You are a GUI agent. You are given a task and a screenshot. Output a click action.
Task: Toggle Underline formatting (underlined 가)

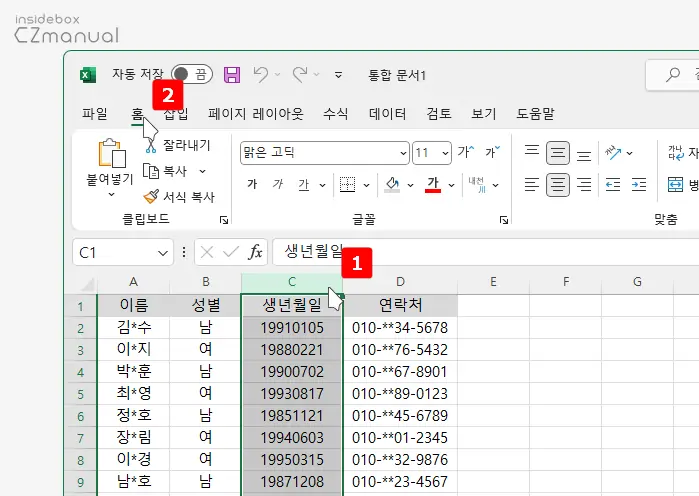tap(304, 184)
